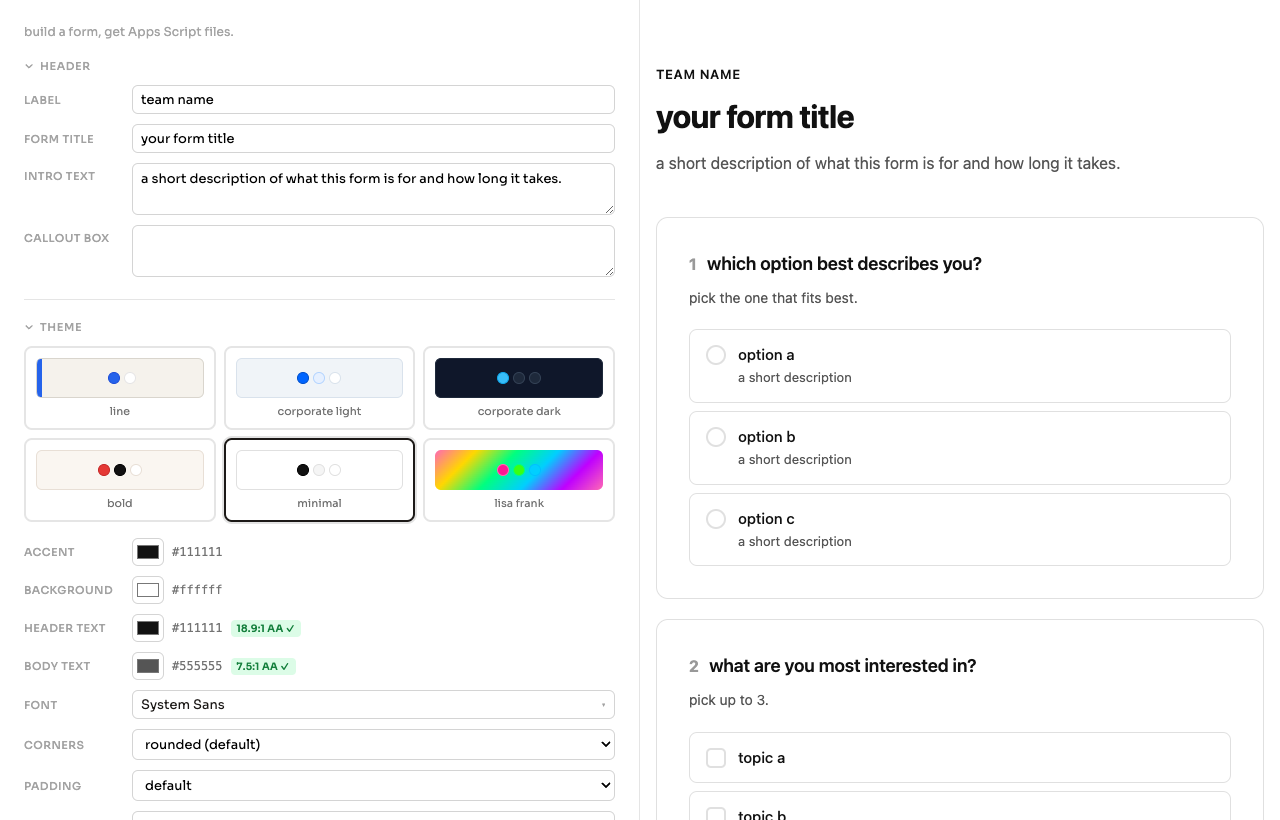Click the pick up to 3 hint
This screenshot has height=820, width=1280.
729,700
